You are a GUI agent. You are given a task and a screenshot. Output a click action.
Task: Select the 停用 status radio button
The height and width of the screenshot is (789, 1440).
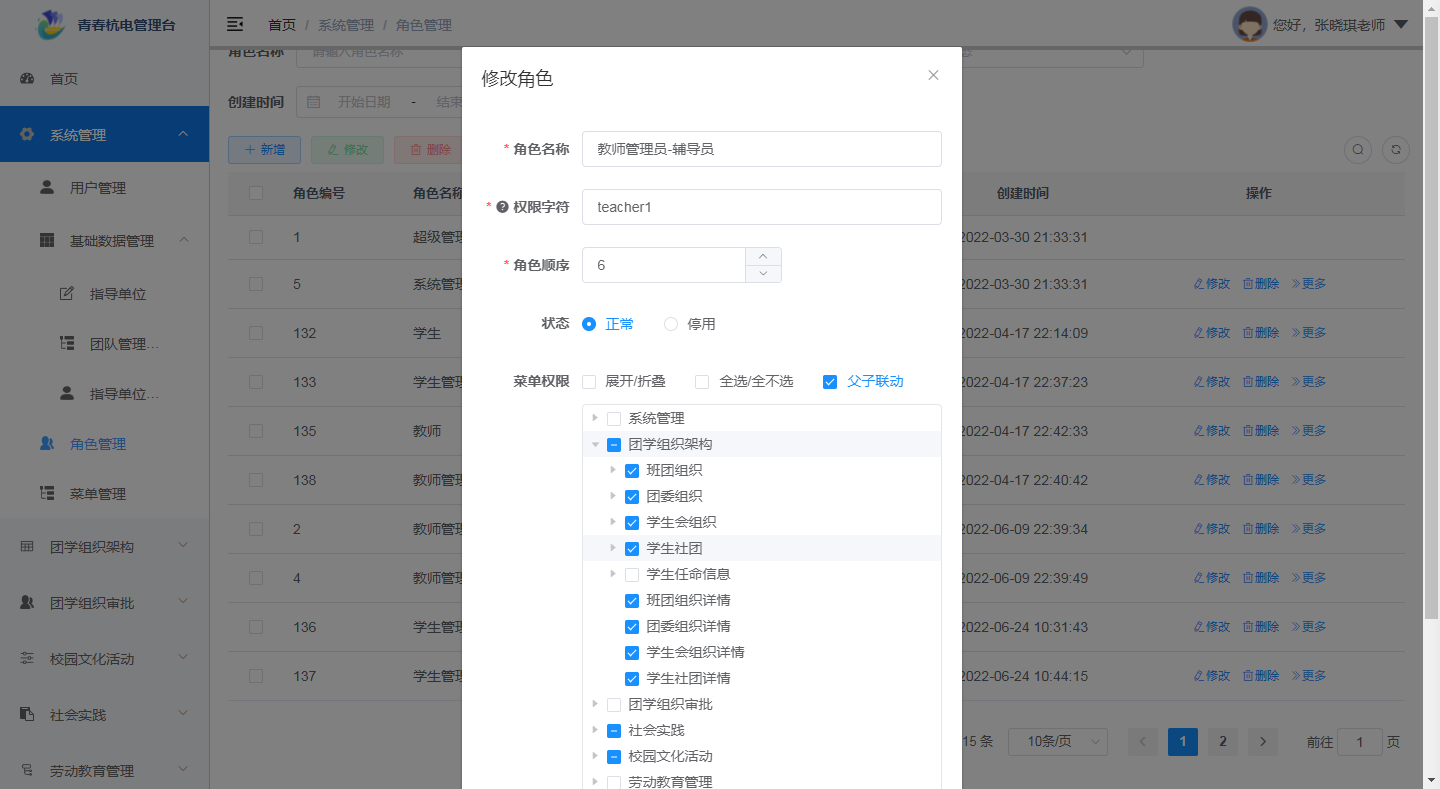coord(671,324)
